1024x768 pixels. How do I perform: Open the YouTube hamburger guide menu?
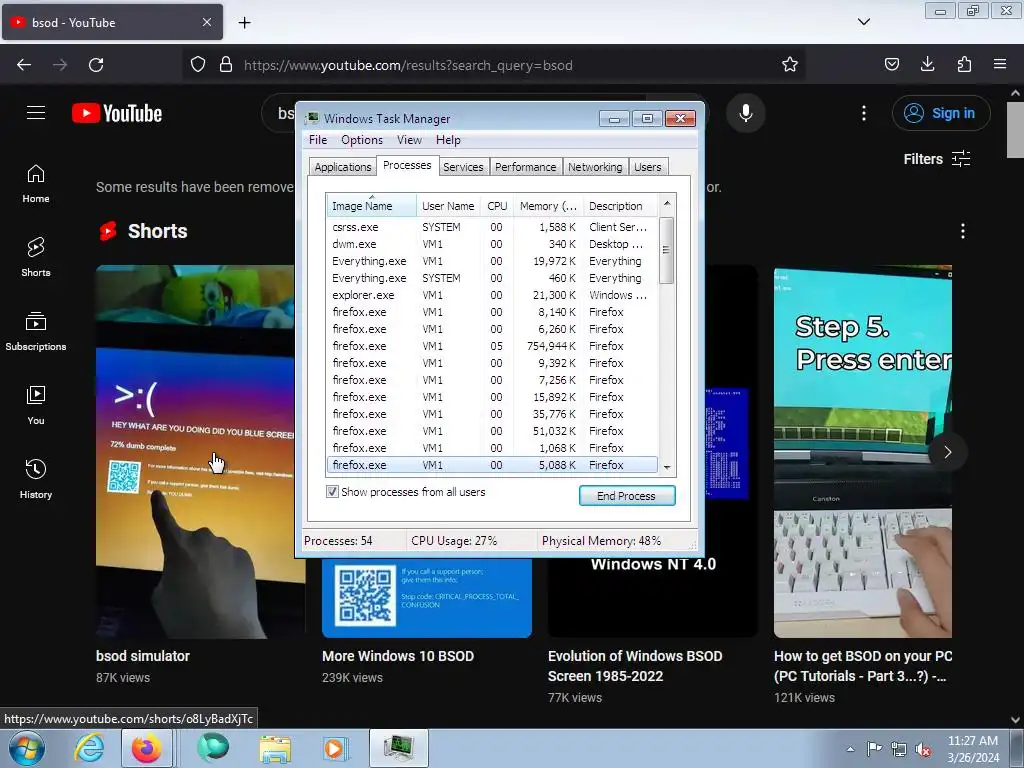pos(36,113)
